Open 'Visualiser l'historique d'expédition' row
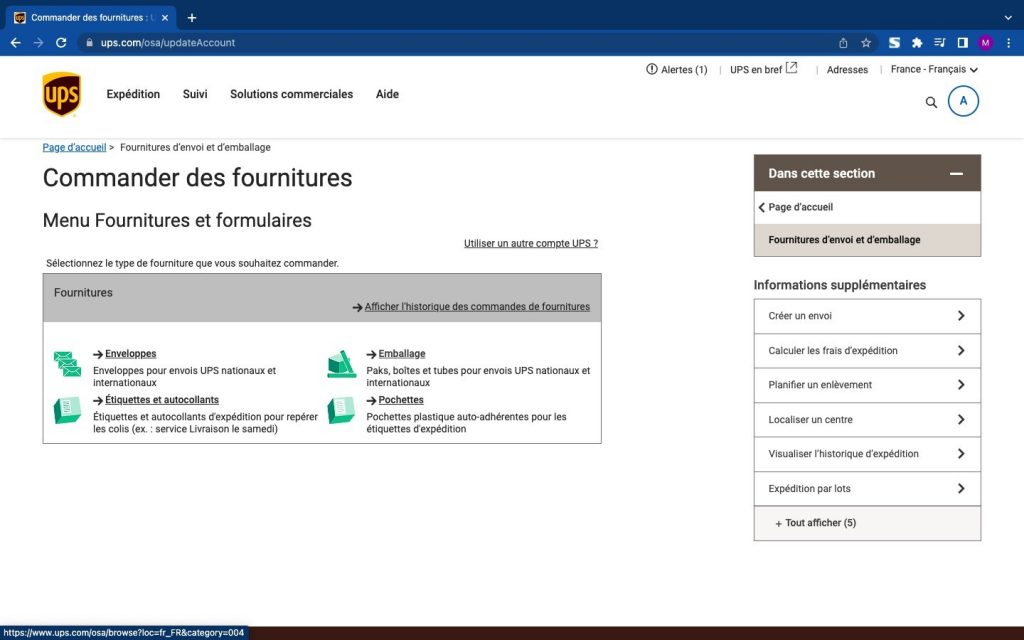1024x640 pixels. pos(867,454)
